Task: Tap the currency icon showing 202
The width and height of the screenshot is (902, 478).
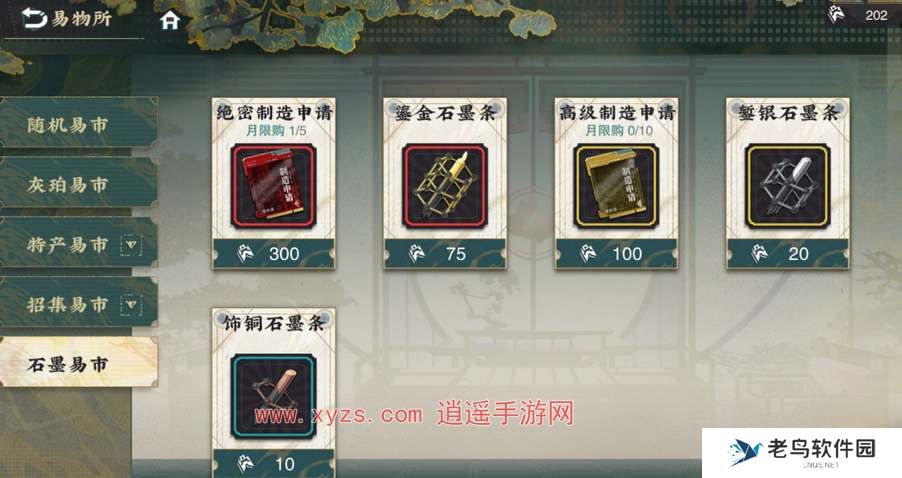Action: pos(836,14)
